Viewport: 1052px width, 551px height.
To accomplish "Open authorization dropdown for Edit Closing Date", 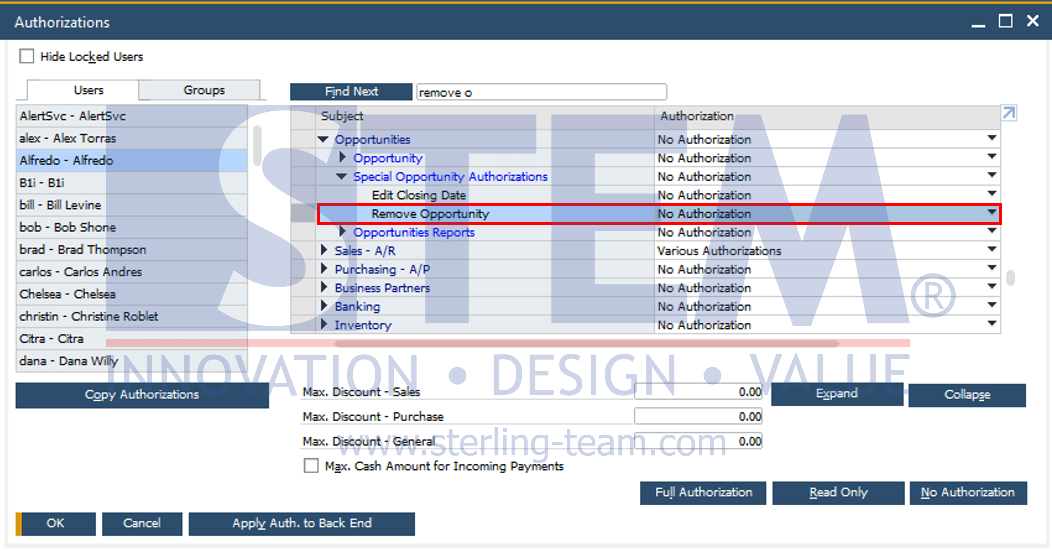I will [992, 195].
